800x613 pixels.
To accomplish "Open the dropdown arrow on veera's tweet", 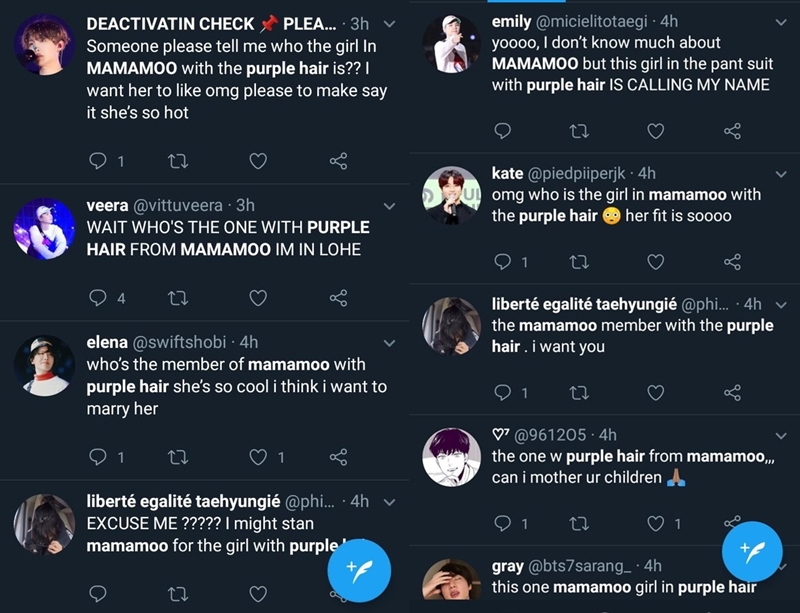I will click(389, 206).
